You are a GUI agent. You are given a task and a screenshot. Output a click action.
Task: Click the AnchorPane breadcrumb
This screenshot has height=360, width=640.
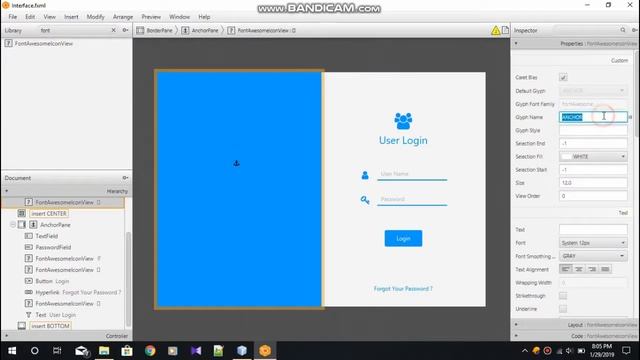coord(200,31)
